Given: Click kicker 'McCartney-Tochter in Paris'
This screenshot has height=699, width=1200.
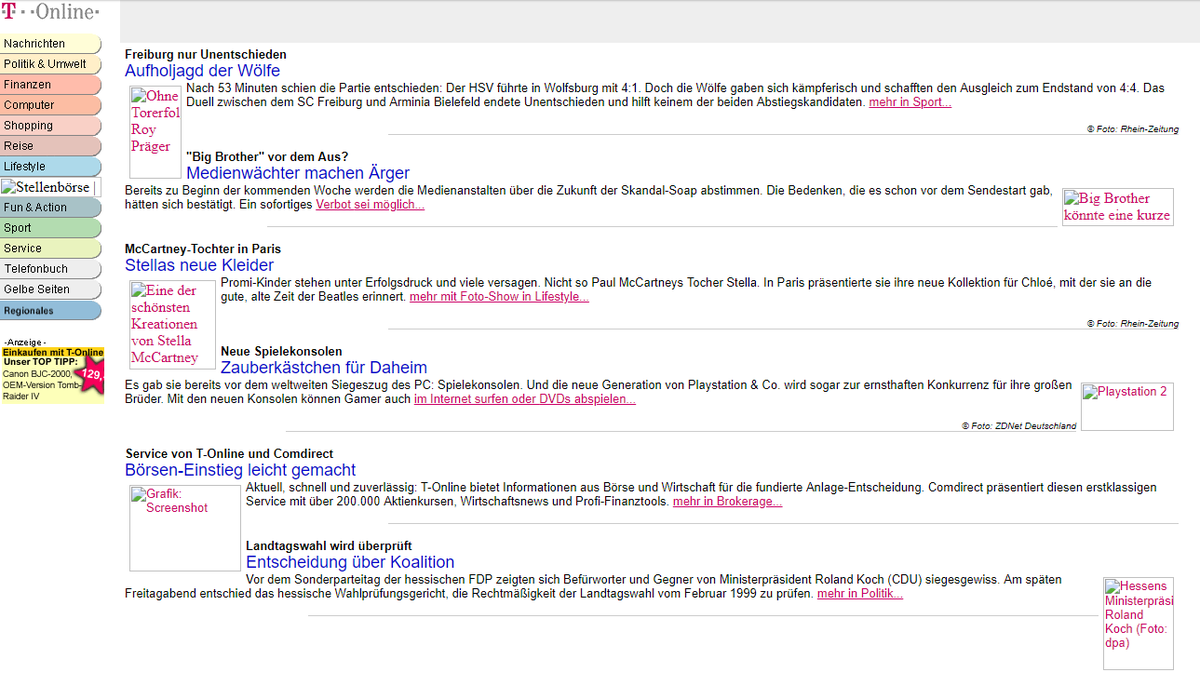Looking at the screenshot, I should point(203,249).
